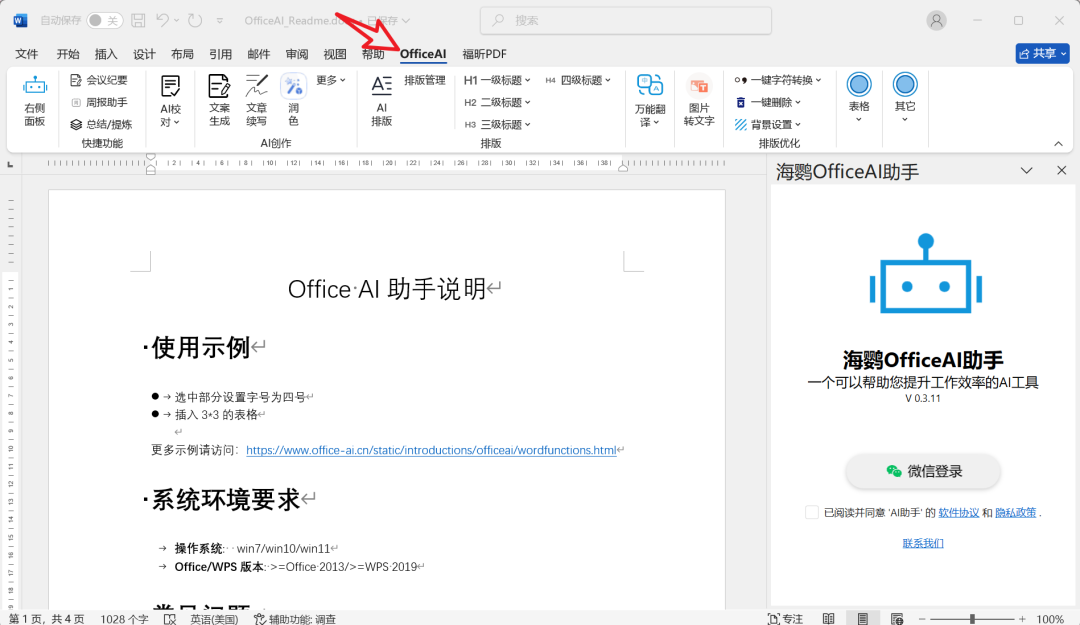Open the 文件 menu
Viewport: 1080px width, 625px height.
(x=26, y=54)
